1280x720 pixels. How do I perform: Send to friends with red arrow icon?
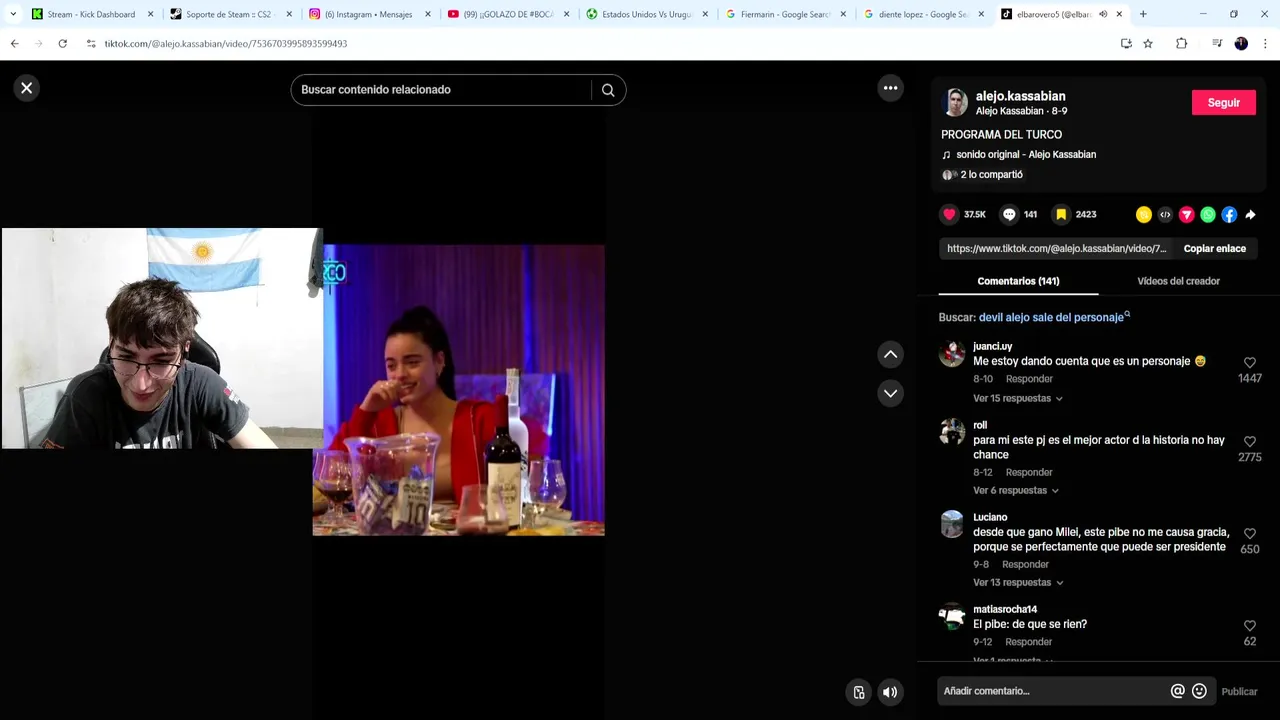point(1186,214)
